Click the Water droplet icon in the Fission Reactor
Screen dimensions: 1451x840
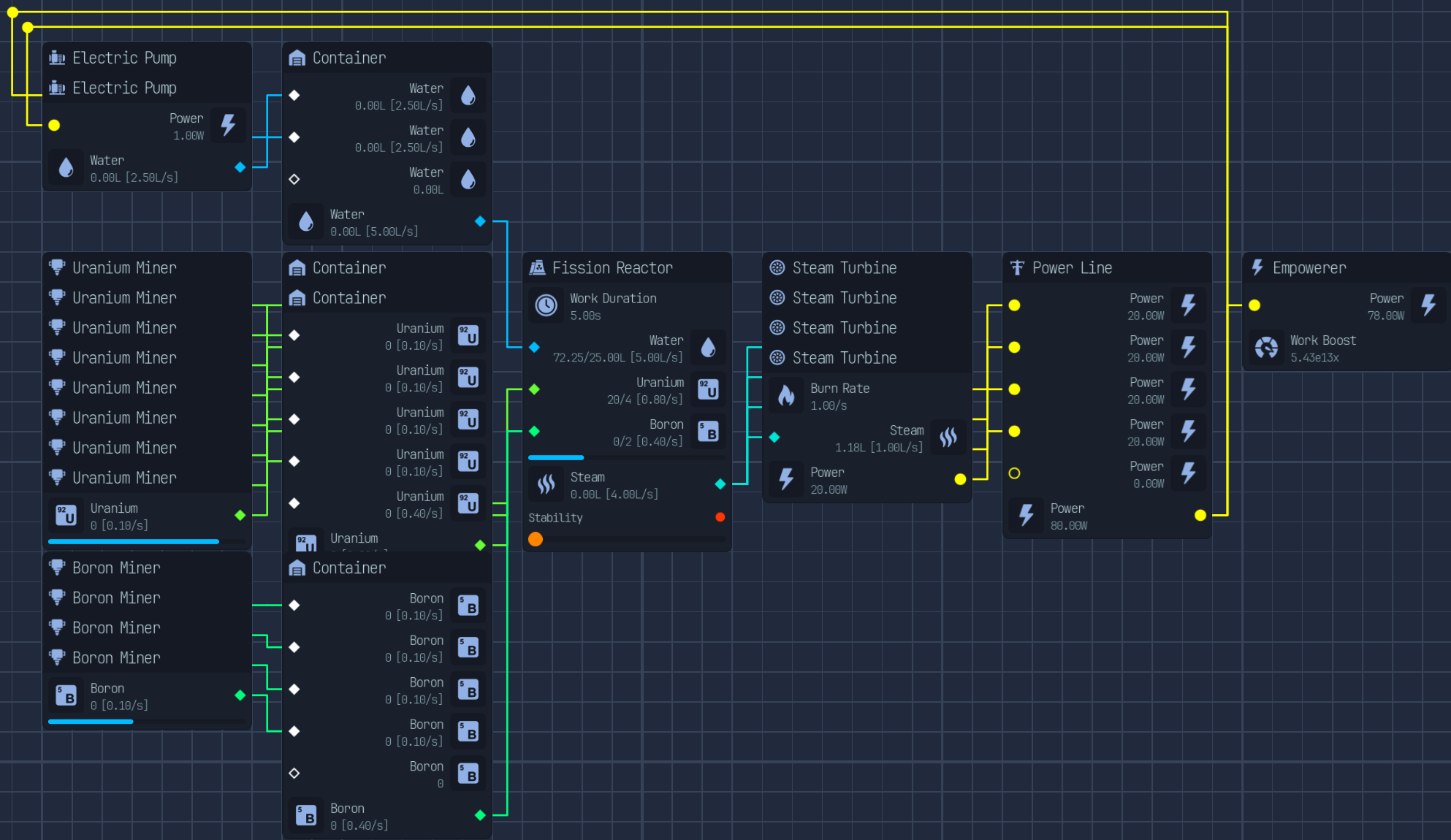(708, 347)
